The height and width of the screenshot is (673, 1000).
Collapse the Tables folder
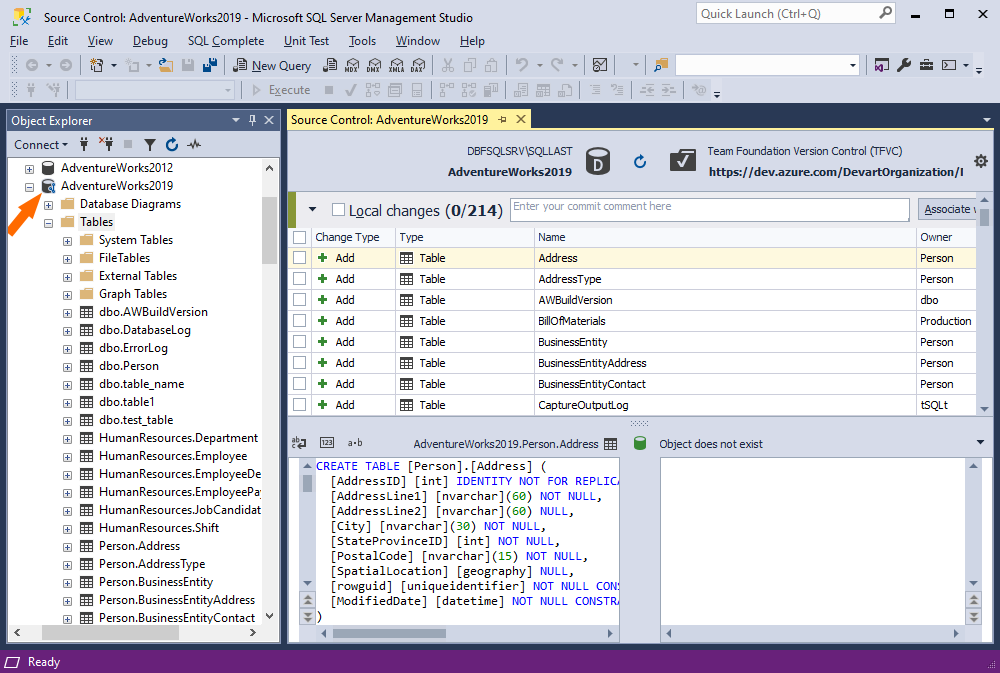pyautogui.click(x=48, y=223)
